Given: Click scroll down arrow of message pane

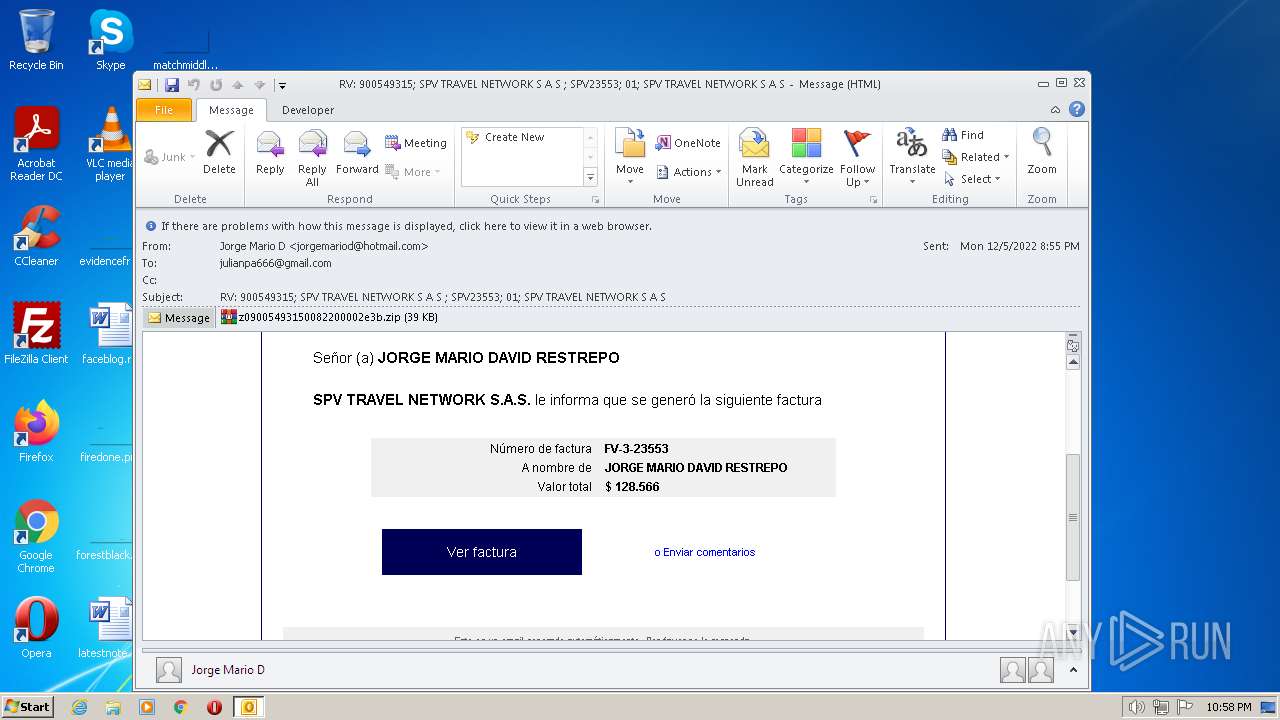Looking at the screenshot, I should (1073, 632).
